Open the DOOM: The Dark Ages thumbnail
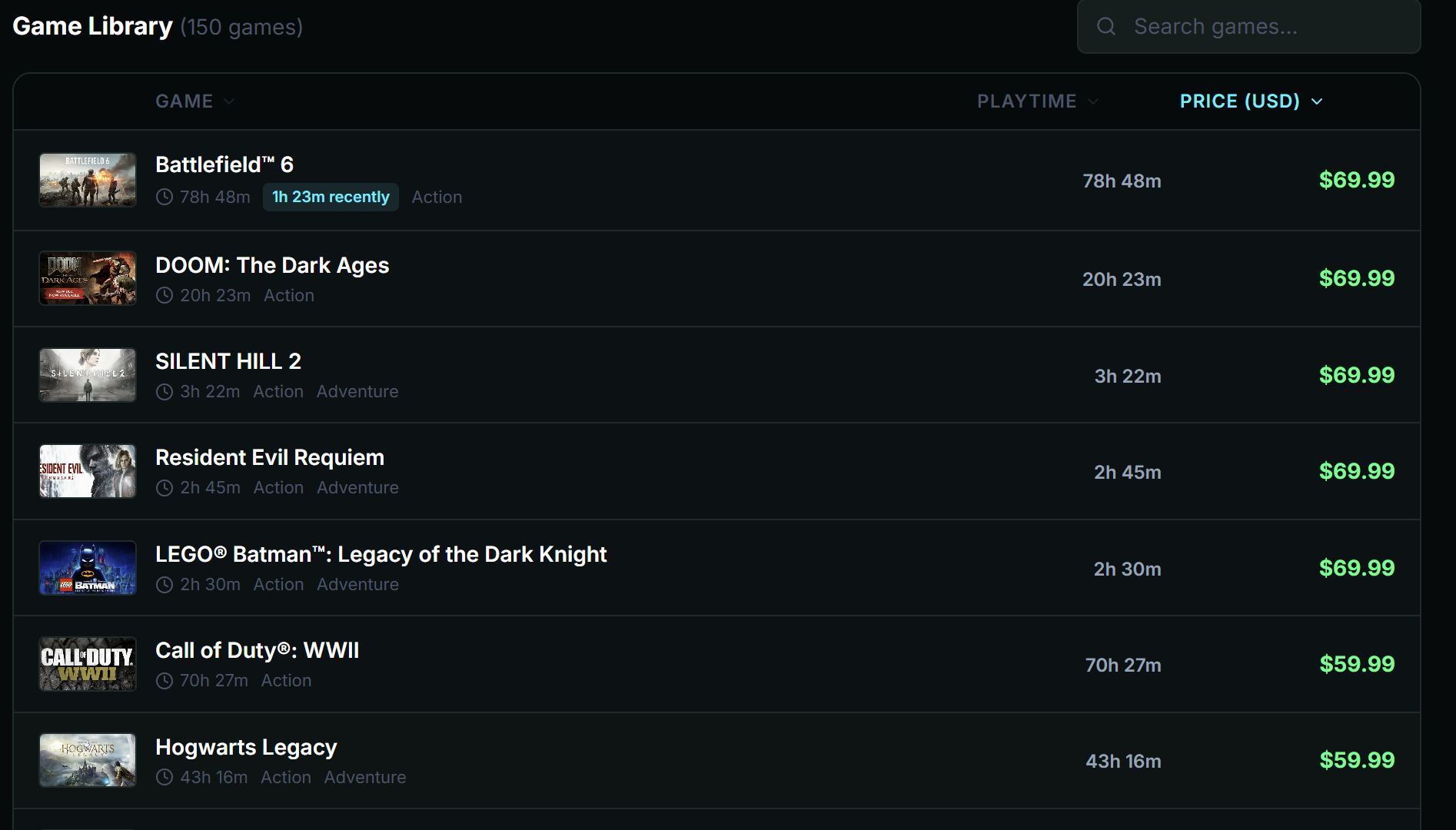The width and height of the screenshot is (1456, 830). coord(88,278)
